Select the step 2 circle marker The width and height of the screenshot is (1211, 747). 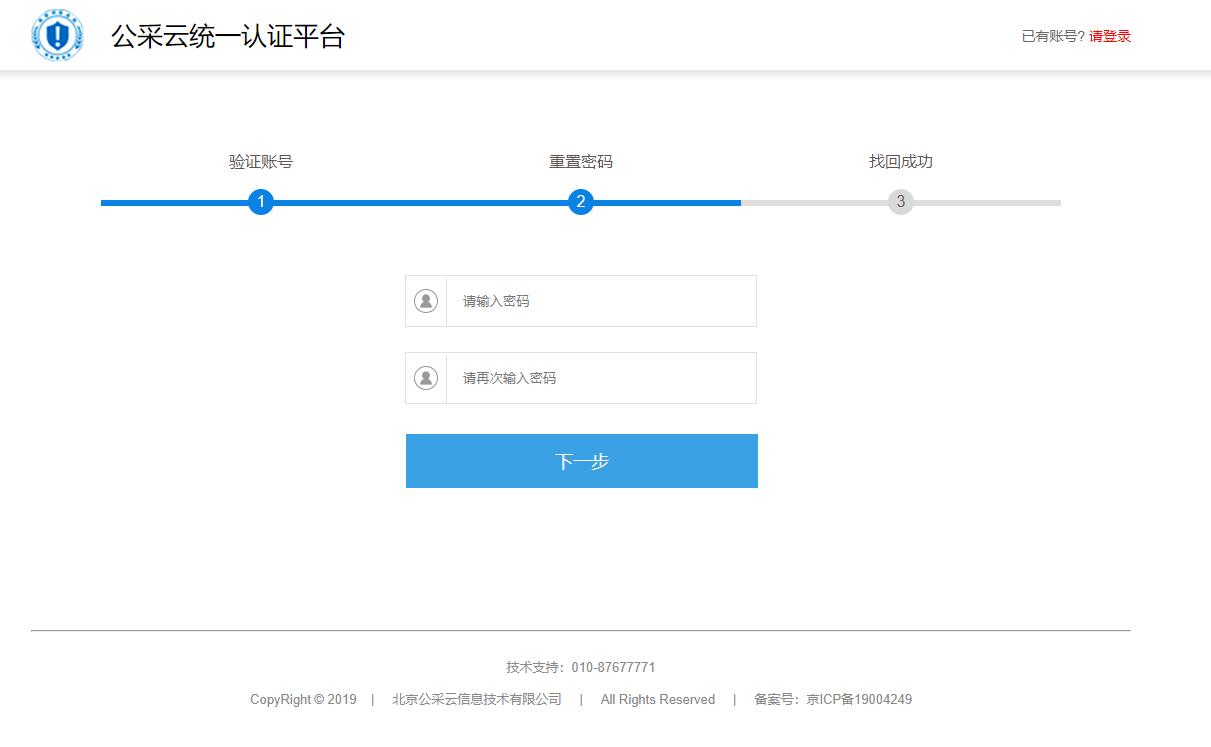(x=581, y=202)
